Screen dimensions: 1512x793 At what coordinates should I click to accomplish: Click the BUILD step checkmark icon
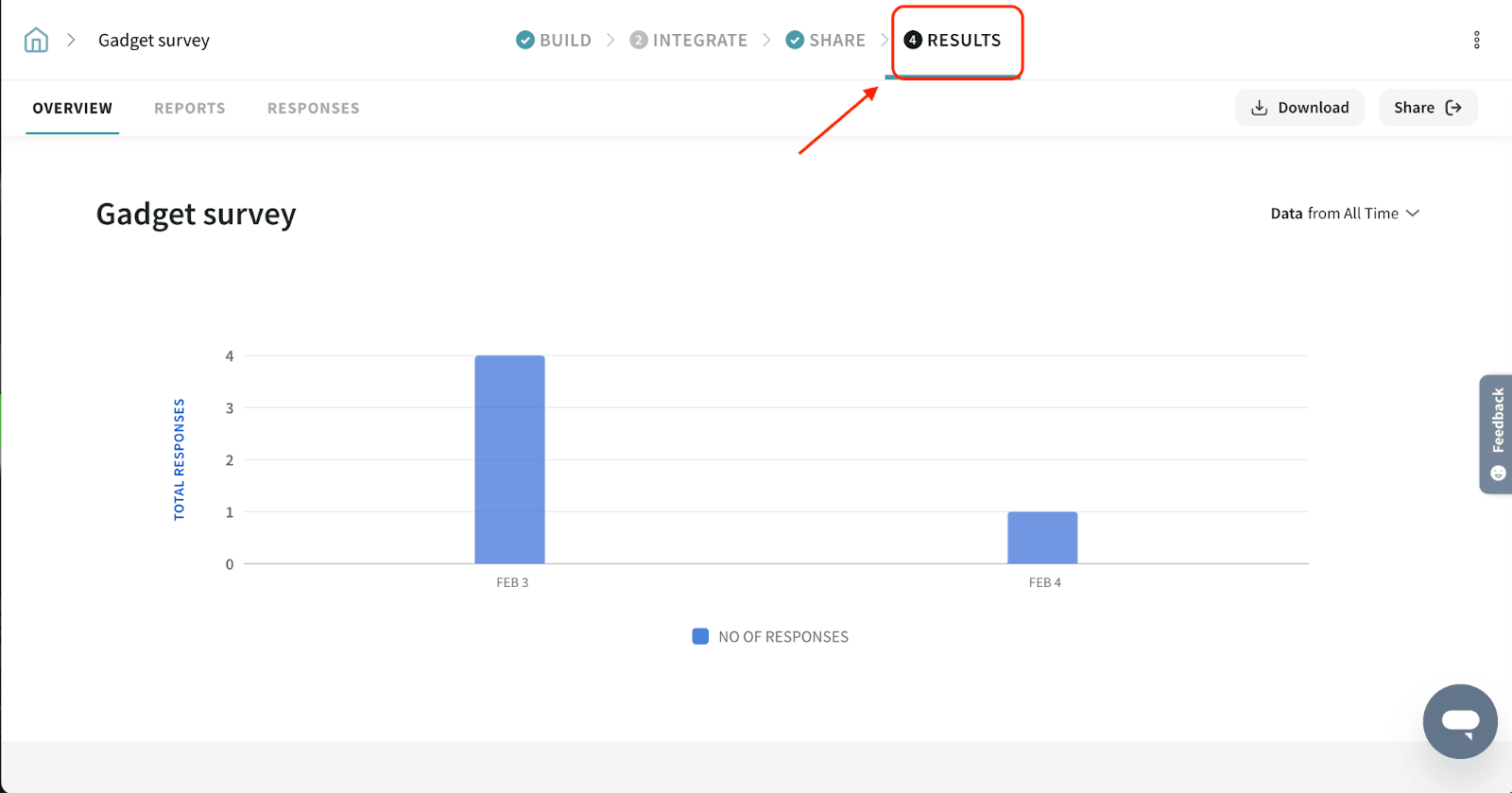[x=525, y=40]
